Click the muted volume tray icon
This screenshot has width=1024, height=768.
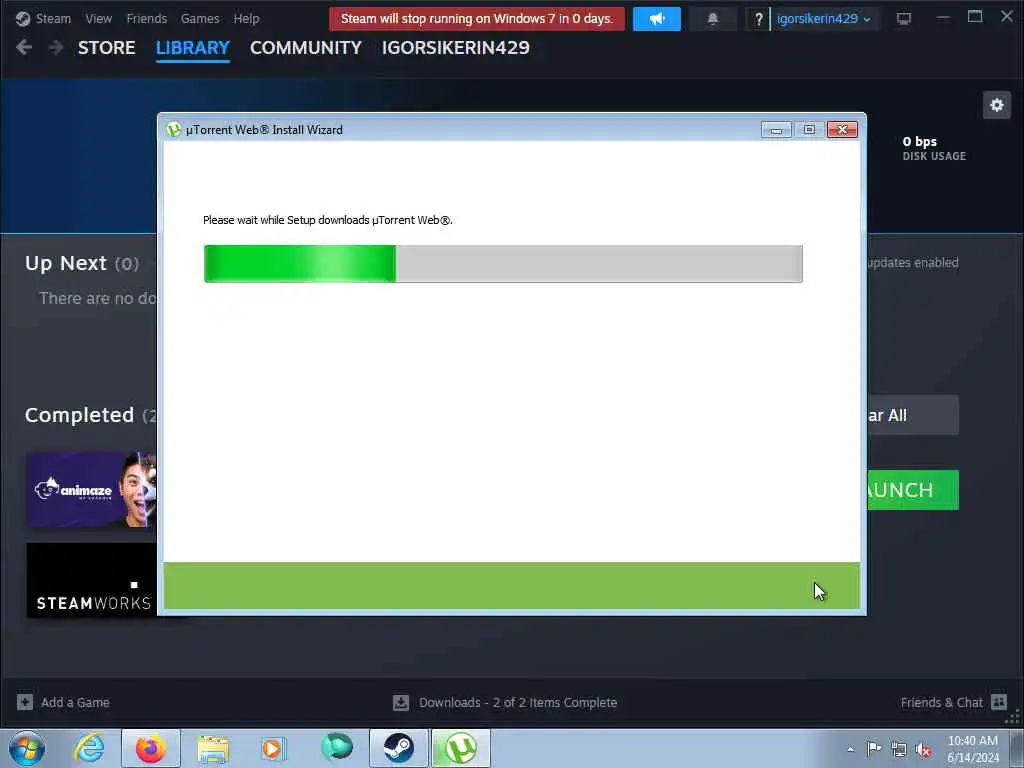click(923, 749)
